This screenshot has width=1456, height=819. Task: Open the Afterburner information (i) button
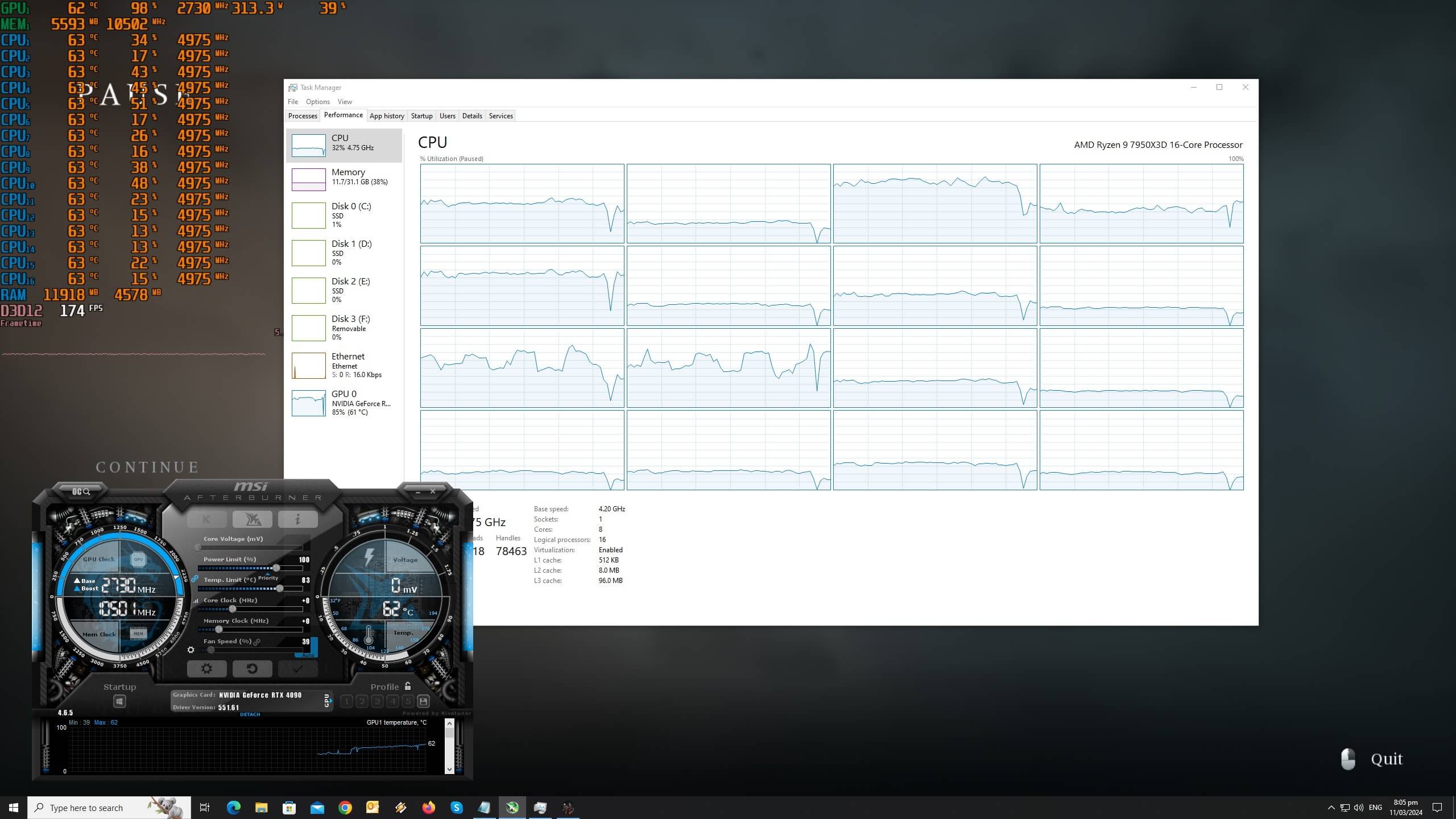[x=297, y=519]
